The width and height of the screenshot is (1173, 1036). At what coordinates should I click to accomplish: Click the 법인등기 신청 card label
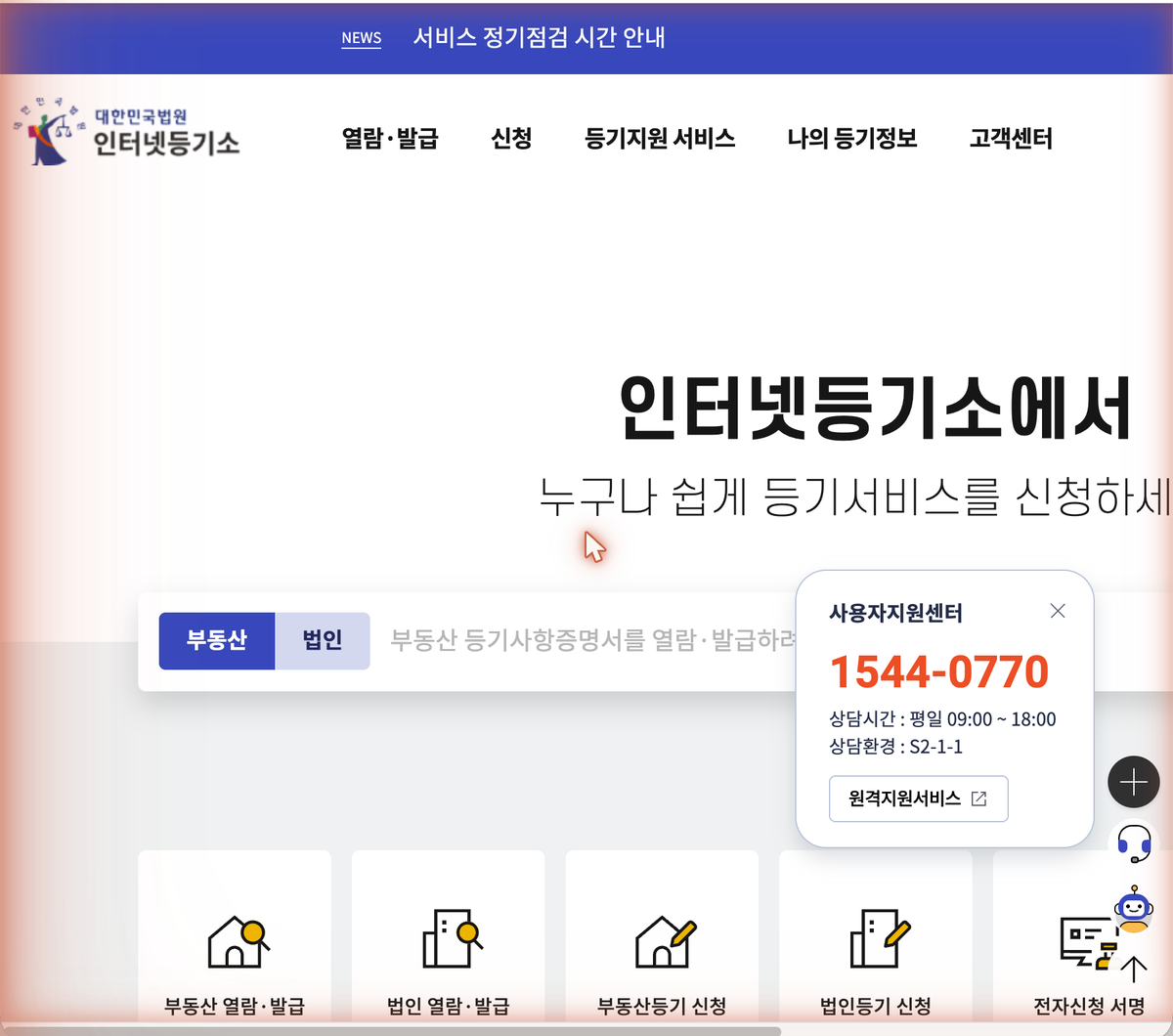876,1006
